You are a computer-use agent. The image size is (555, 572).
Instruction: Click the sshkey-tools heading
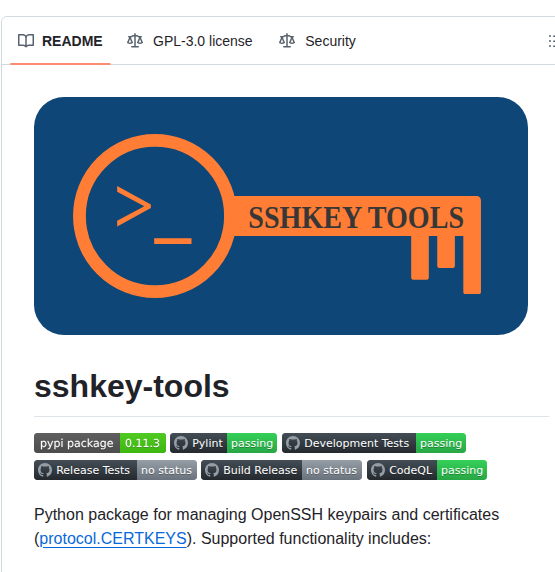tap(131, 387)
